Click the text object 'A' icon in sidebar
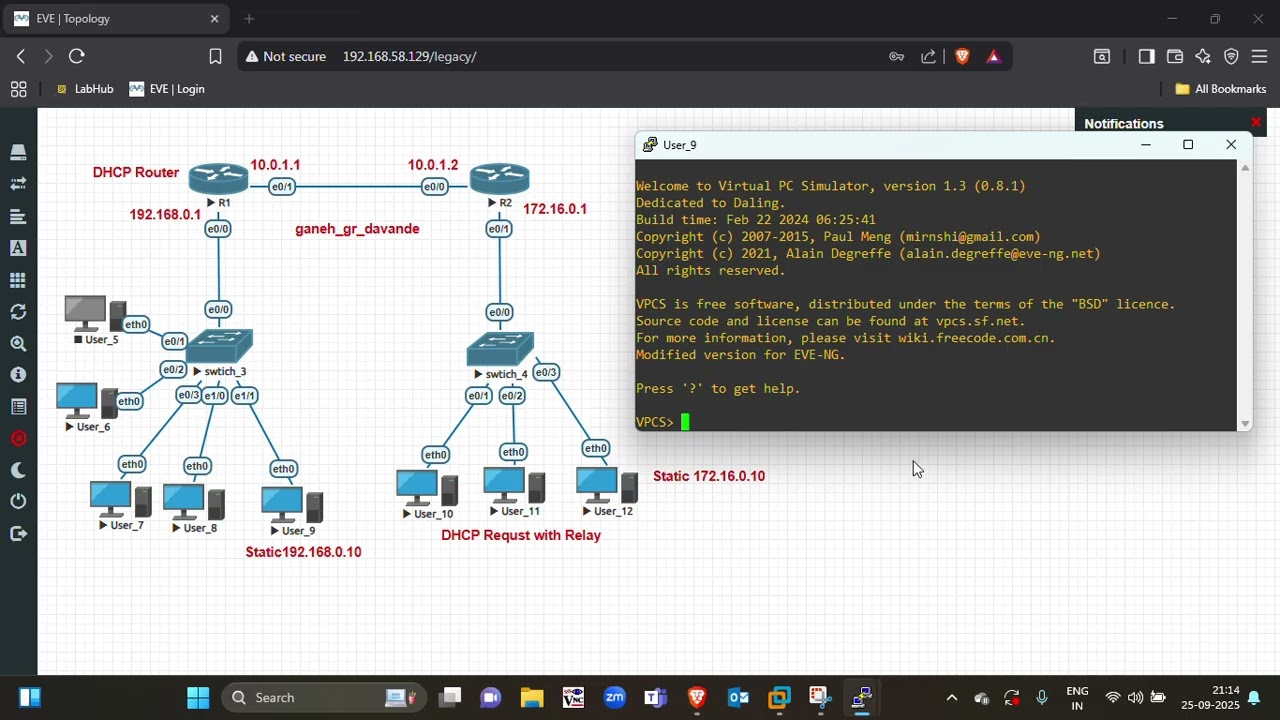 point(18,248)
